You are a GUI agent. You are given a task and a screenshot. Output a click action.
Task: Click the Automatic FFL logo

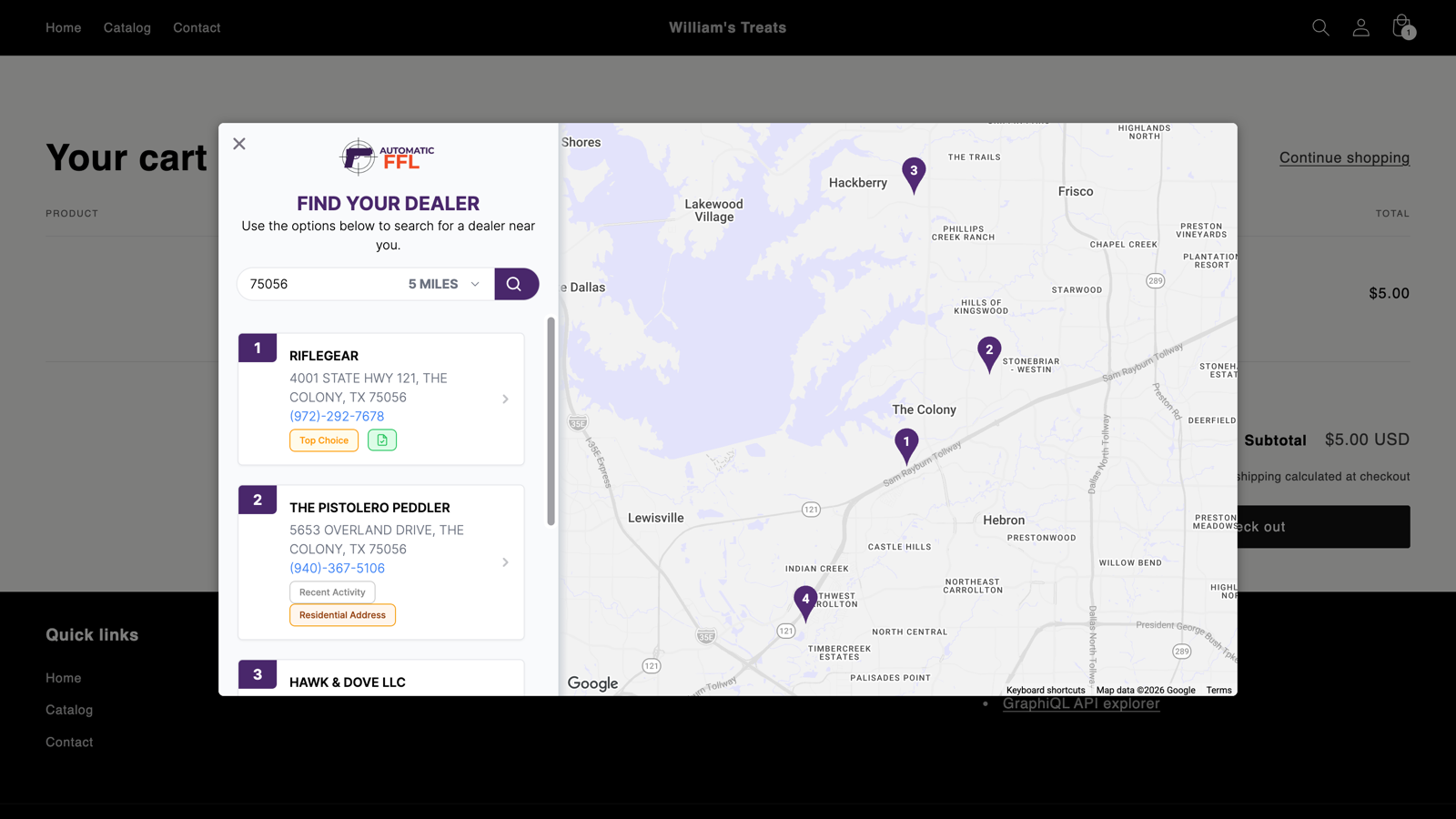[x=388, y=157]
